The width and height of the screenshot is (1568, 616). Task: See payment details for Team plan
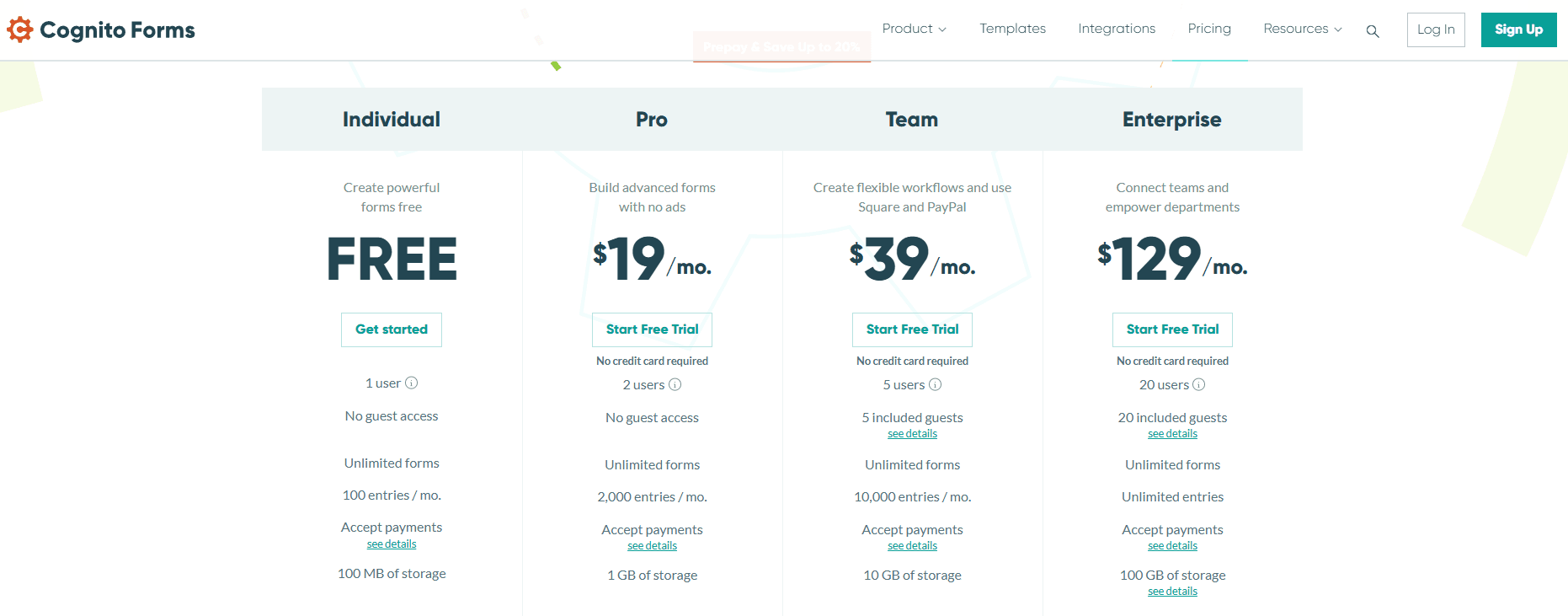[x=913, y=546]
